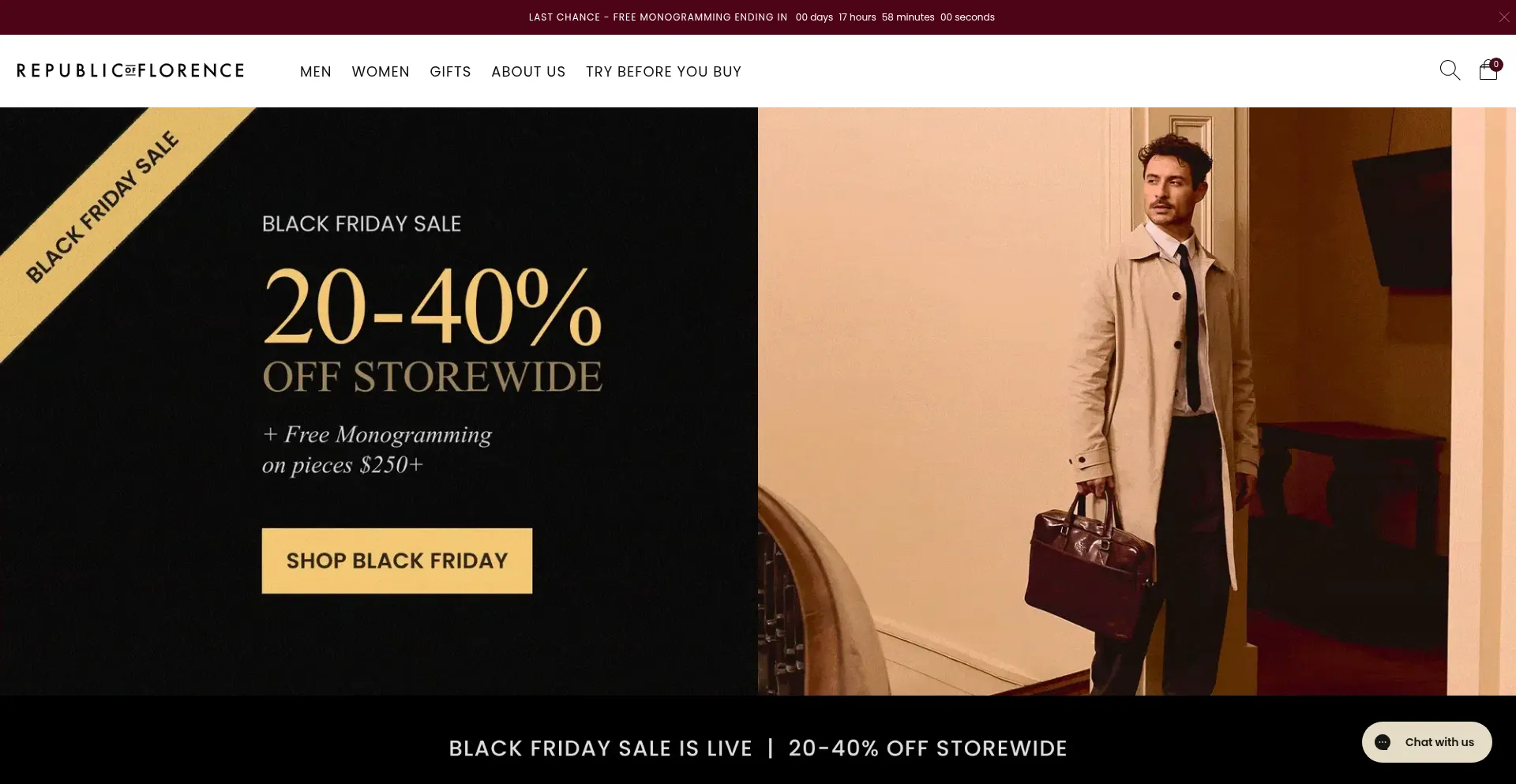This screenshot has height=784, width=1516.
Task: Click the cart item count badge
Action: tap(1496, 65)
